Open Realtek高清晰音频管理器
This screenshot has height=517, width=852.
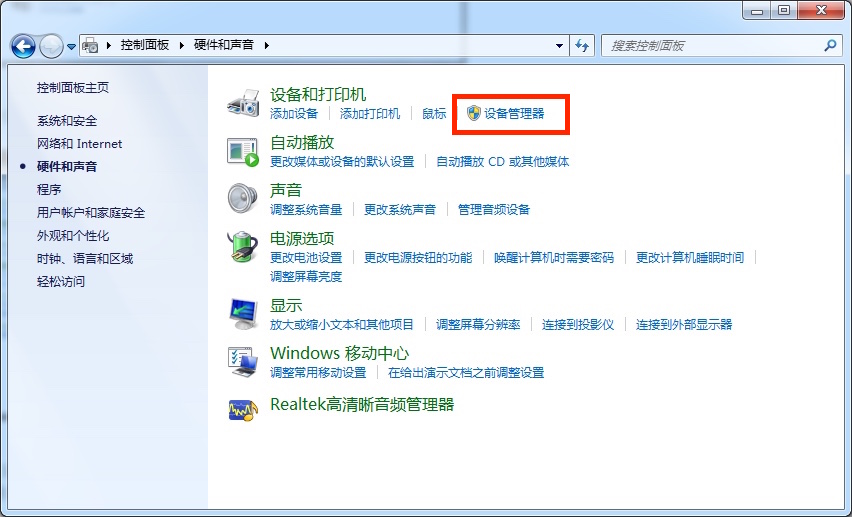pos(362,404)
